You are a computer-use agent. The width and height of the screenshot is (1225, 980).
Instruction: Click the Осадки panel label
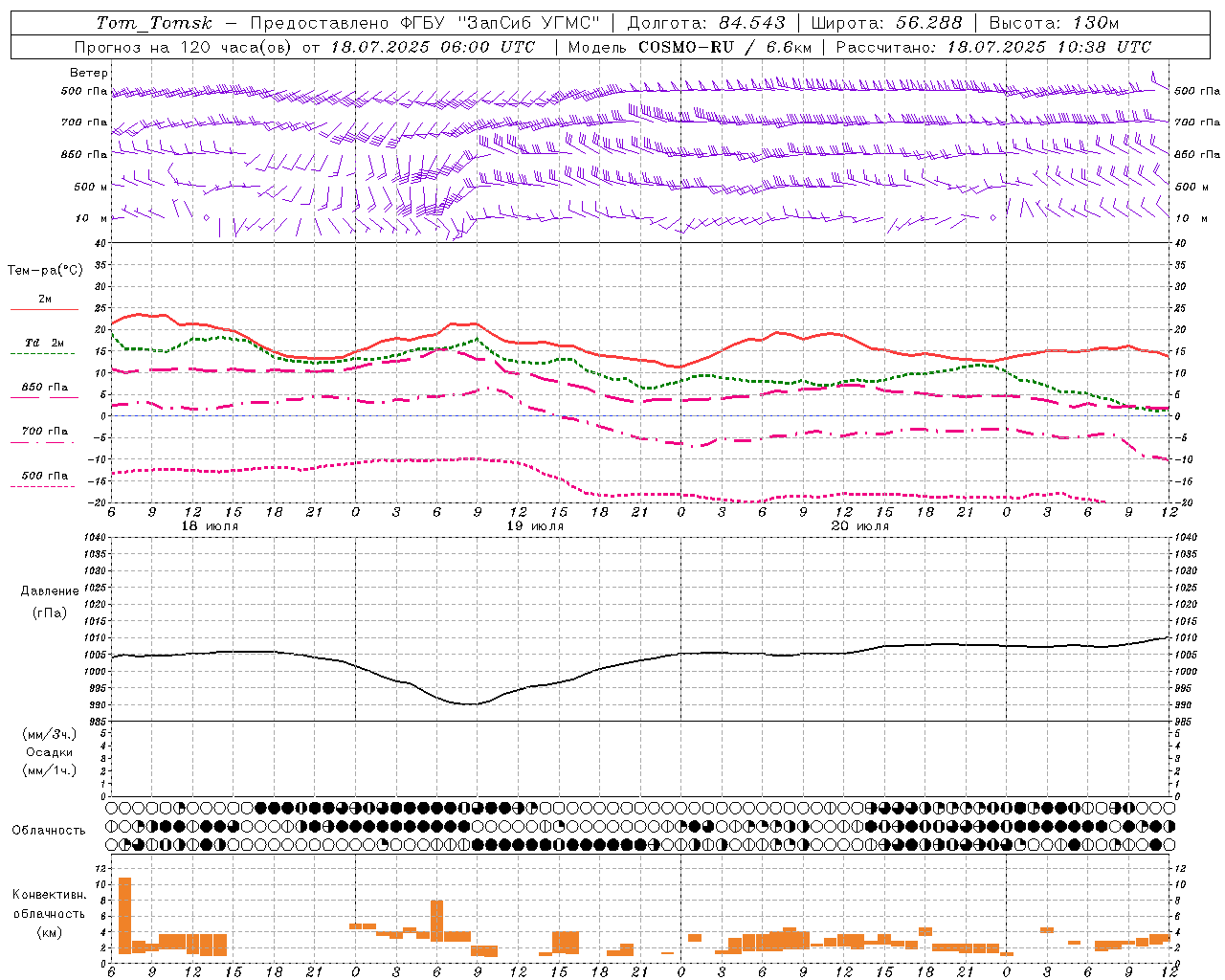pos(50,752)
